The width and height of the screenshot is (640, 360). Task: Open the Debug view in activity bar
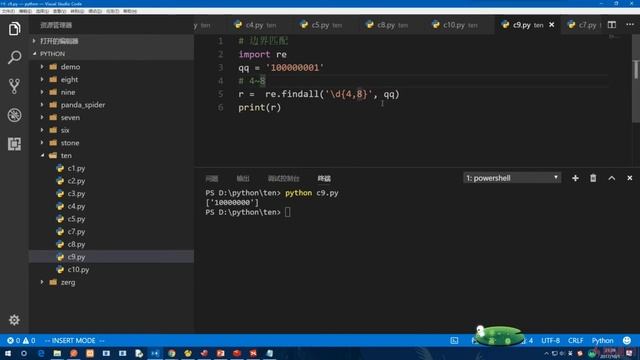point(14,115)
